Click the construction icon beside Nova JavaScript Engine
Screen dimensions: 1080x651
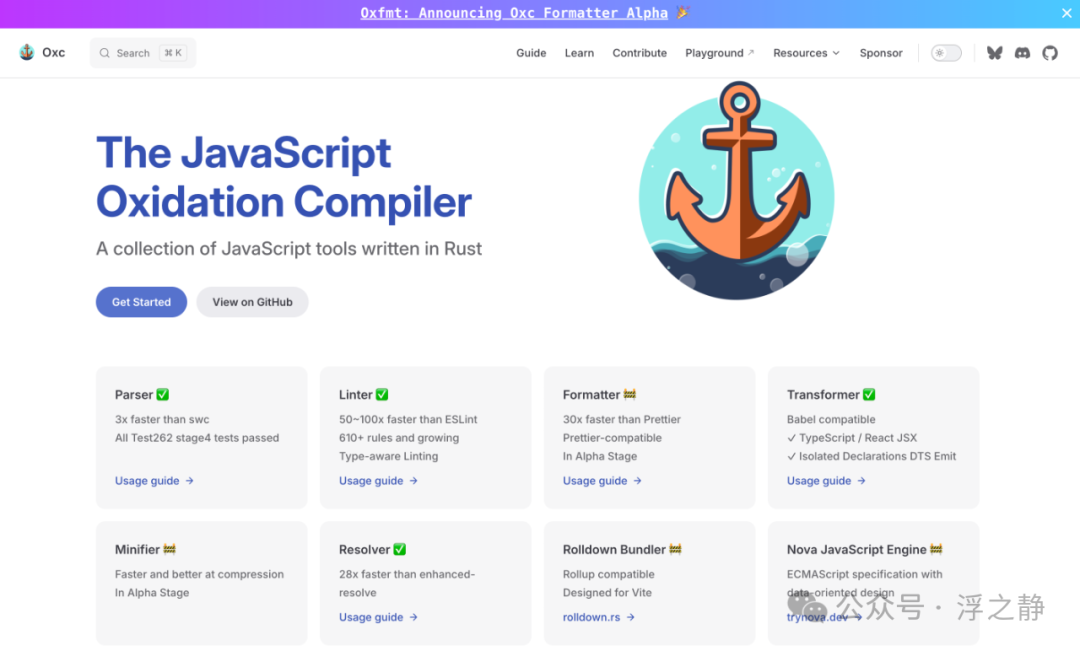click(x=936, y=549)
